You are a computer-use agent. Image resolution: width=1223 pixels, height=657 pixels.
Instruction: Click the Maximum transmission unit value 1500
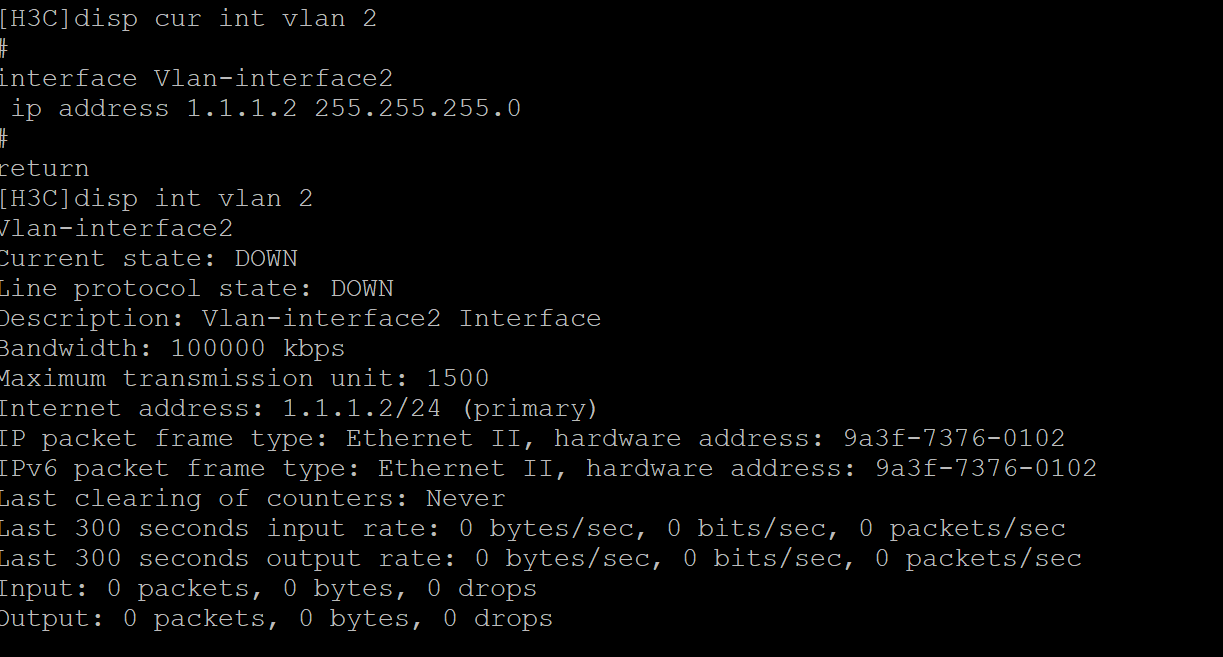click(458, 378)
